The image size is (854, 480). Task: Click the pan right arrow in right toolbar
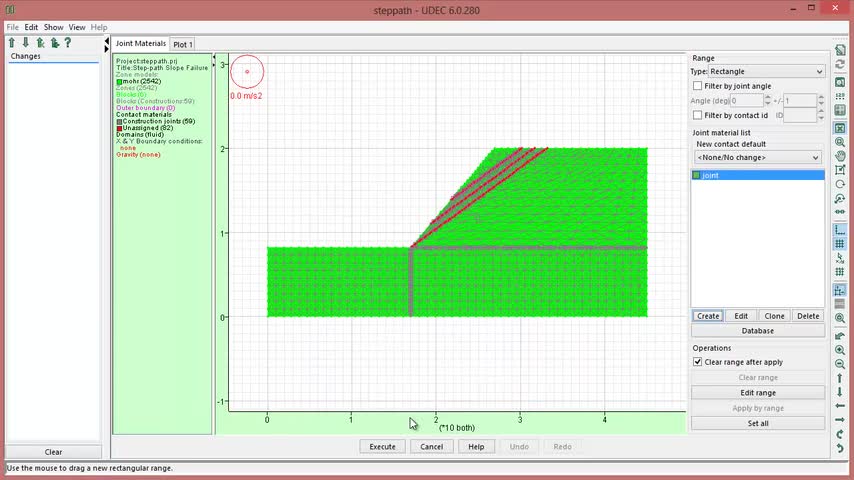point(840,420)
